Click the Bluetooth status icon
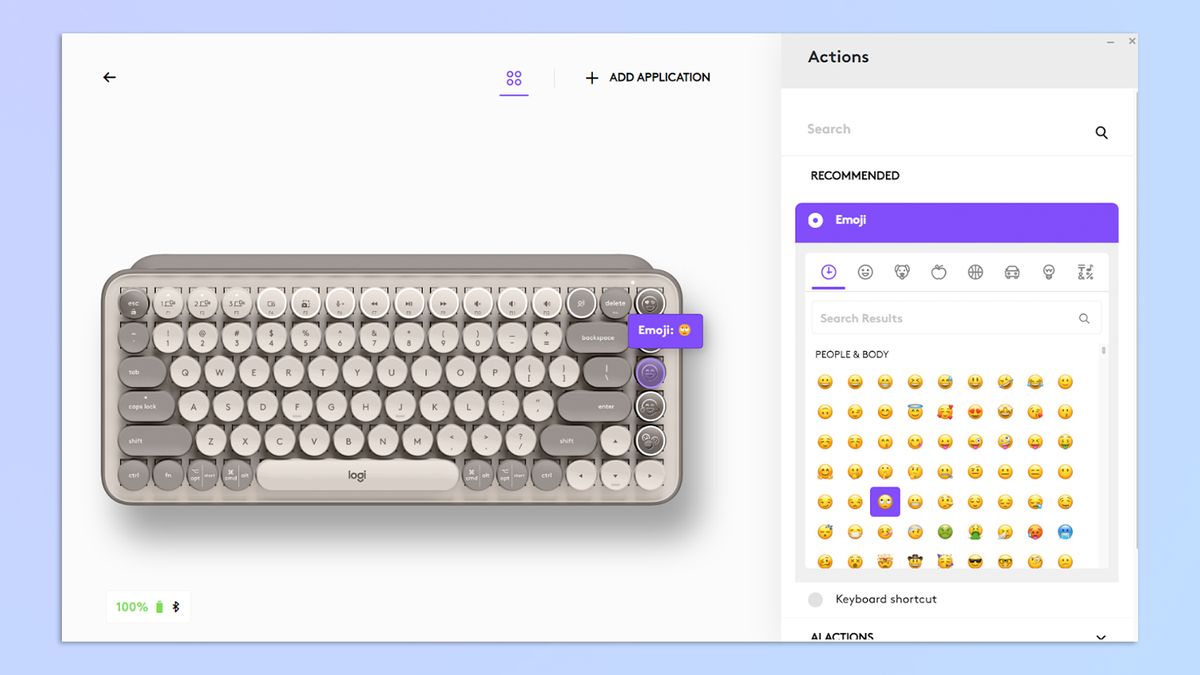1200x675 pixels. 176,606
